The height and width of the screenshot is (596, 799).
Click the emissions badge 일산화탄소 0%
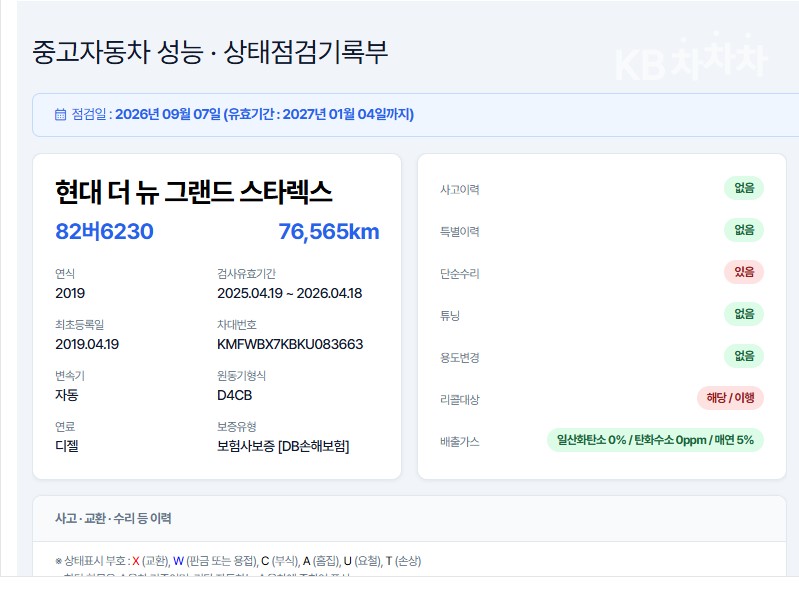click(655, 440)
